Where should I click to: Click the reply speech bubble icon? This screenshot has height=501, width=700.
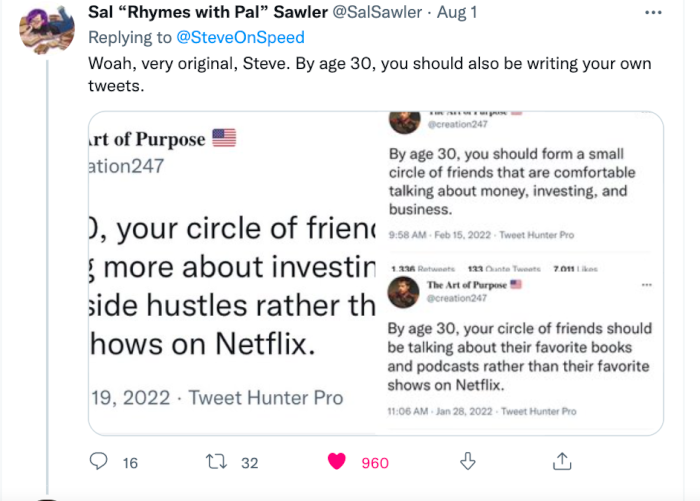click(x=99, y=462)
